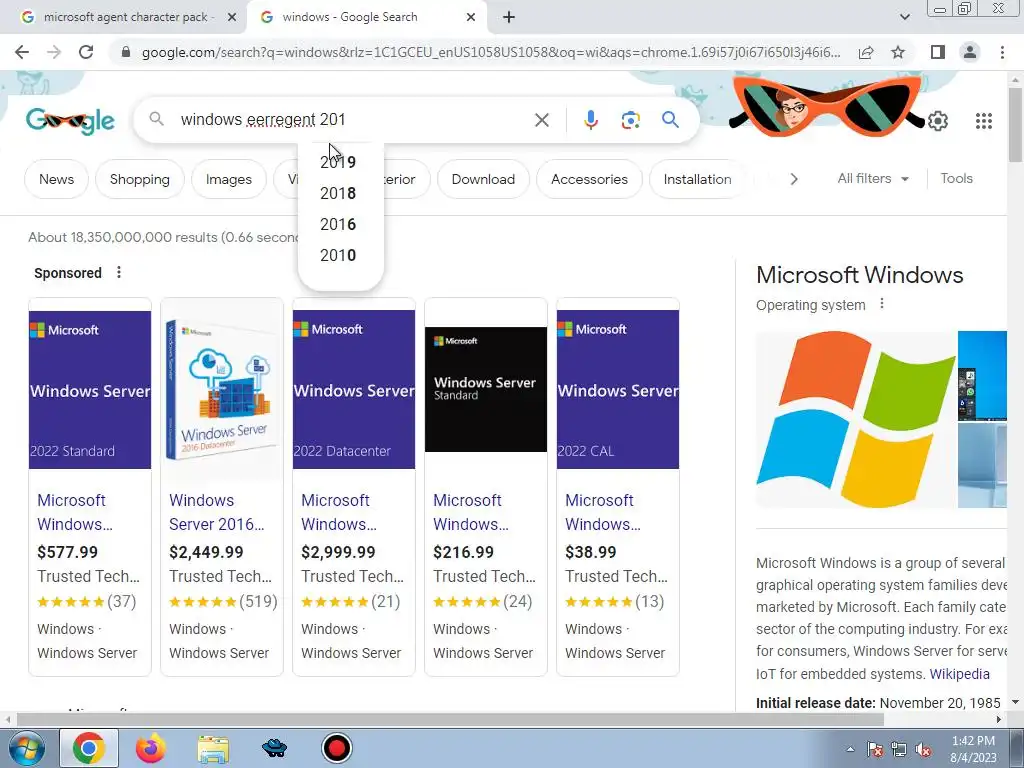
Task: Open search Tools
Action: [x=956, y=178]
